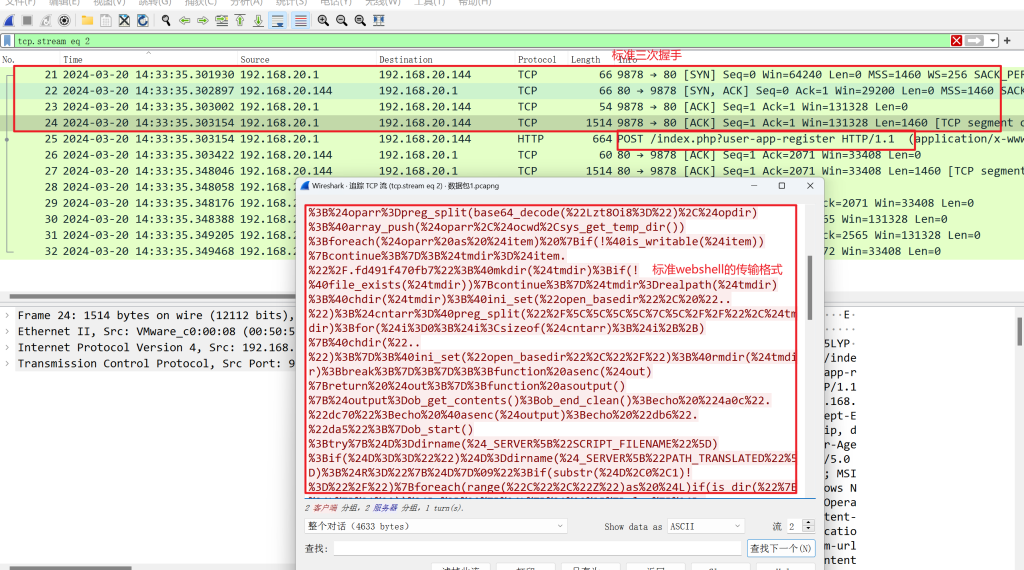Open the Show data as ASCII dropdown
The width and height of the screenshot is (1024, 570).
click(x=705, y=526)
